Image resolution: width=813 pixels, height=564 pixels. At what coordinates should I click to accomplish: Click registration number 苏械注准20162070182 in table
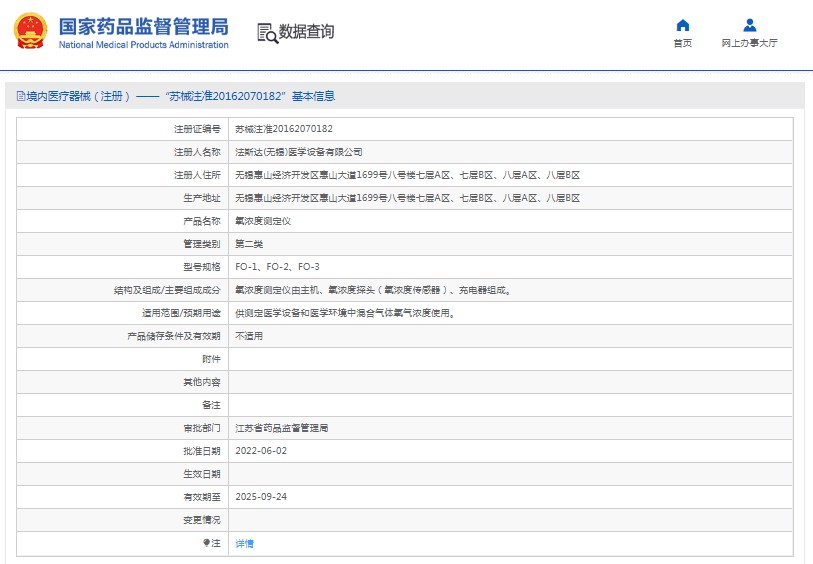pos(283,129)
